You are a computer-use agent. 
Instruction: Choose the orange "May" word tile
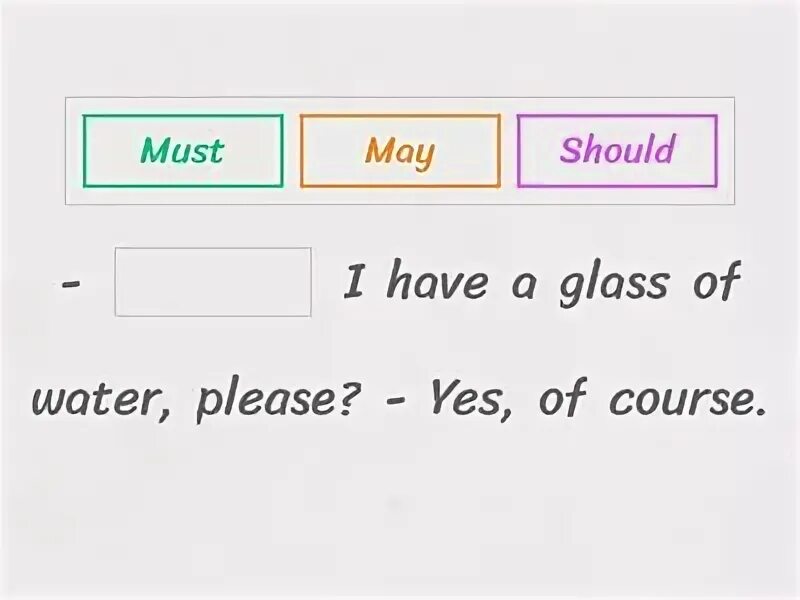[x=400, y=151]
